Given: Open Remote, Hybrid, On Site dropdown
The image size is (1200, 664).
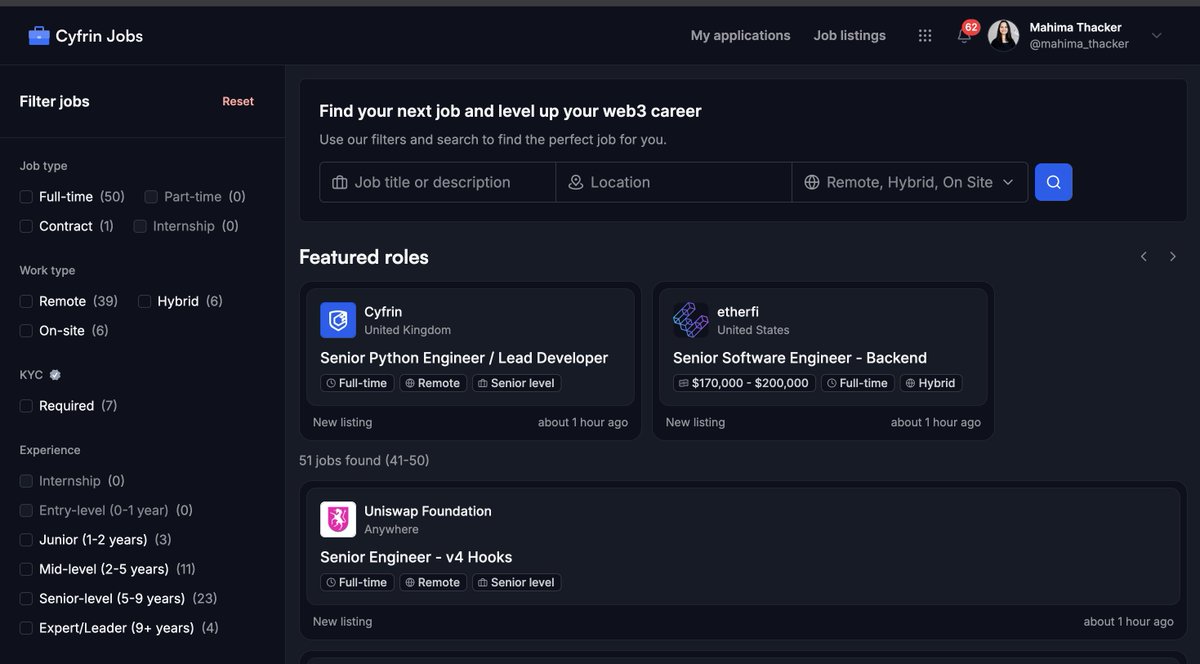Looking at the screenshot, I should [910, 182].
